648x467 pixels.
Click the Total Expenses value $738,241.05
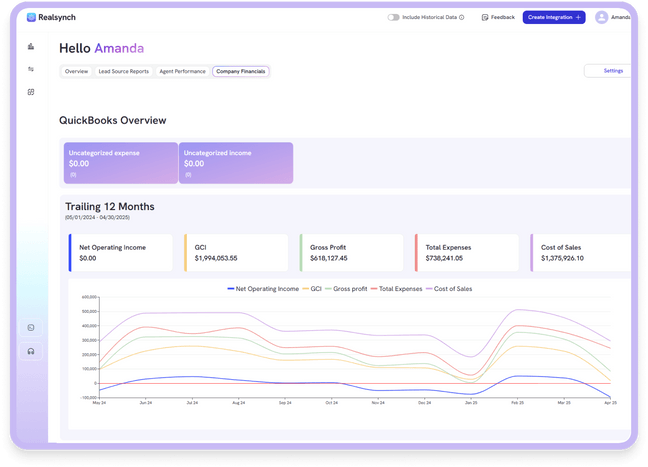pyautogui.click(x=444, y=258)
